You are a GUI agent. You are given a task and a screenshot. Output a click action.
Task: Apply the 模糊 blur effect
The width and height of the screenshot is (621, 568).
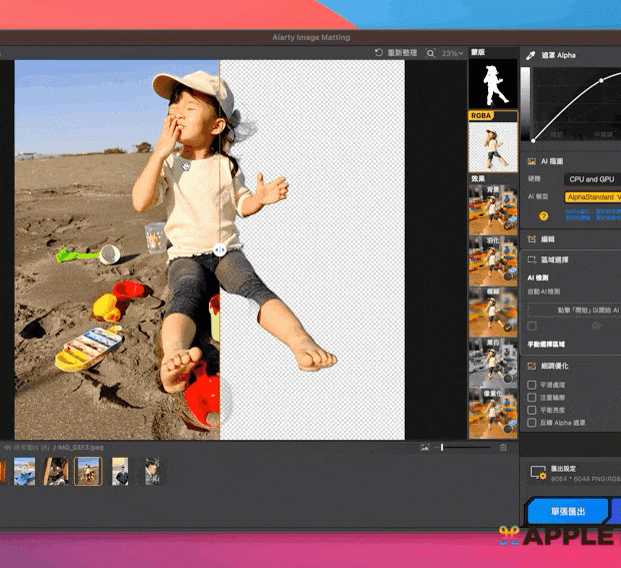492,313
